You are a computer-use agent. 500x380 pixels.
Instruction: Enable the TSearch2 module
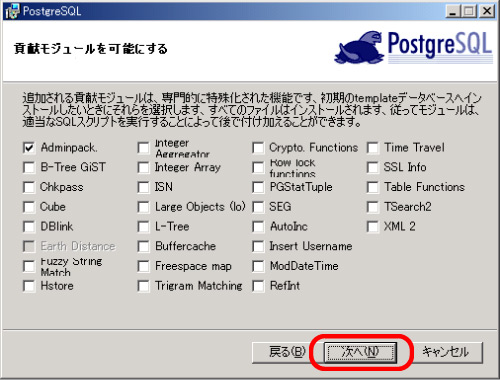coord(373,207)
